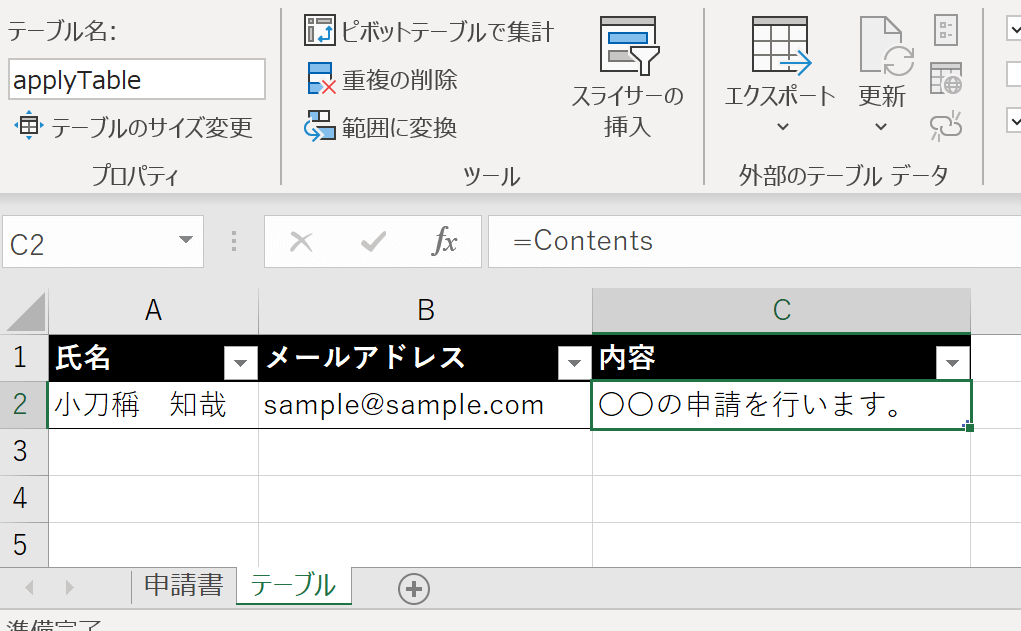Click the open in browser table icon

pos(945,77)
